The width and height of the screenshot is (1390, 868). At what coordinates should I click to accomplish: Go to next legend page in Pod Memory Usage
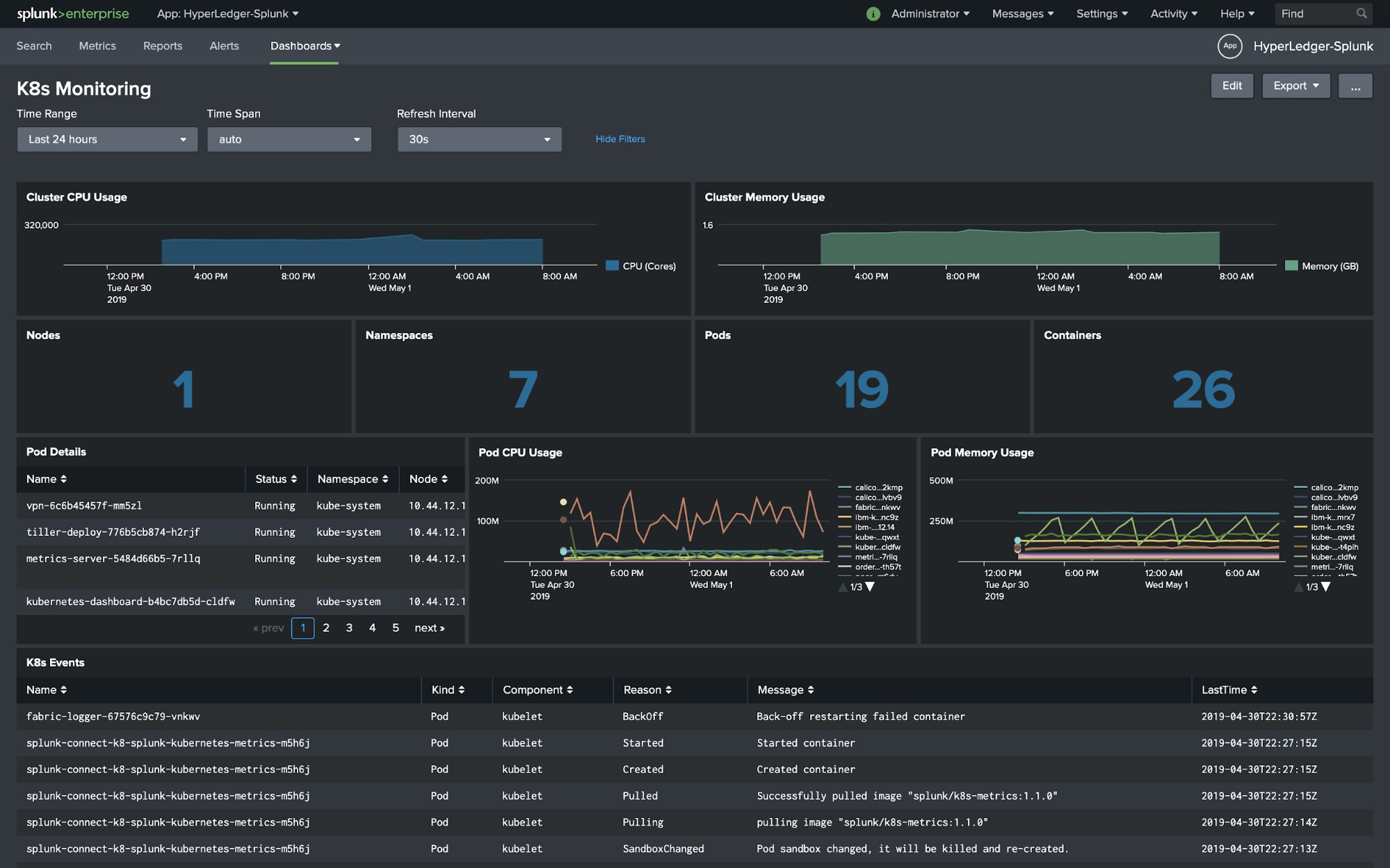1325,587
